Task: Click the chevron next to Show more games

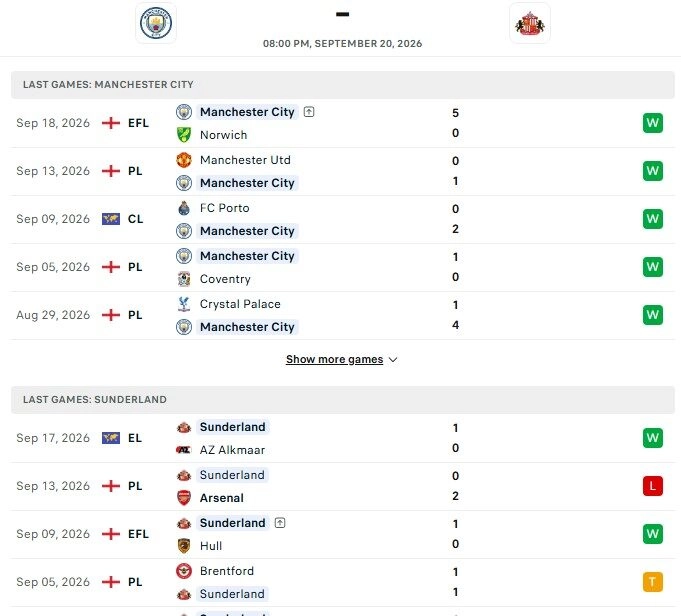Action: (x=393, y=360)
